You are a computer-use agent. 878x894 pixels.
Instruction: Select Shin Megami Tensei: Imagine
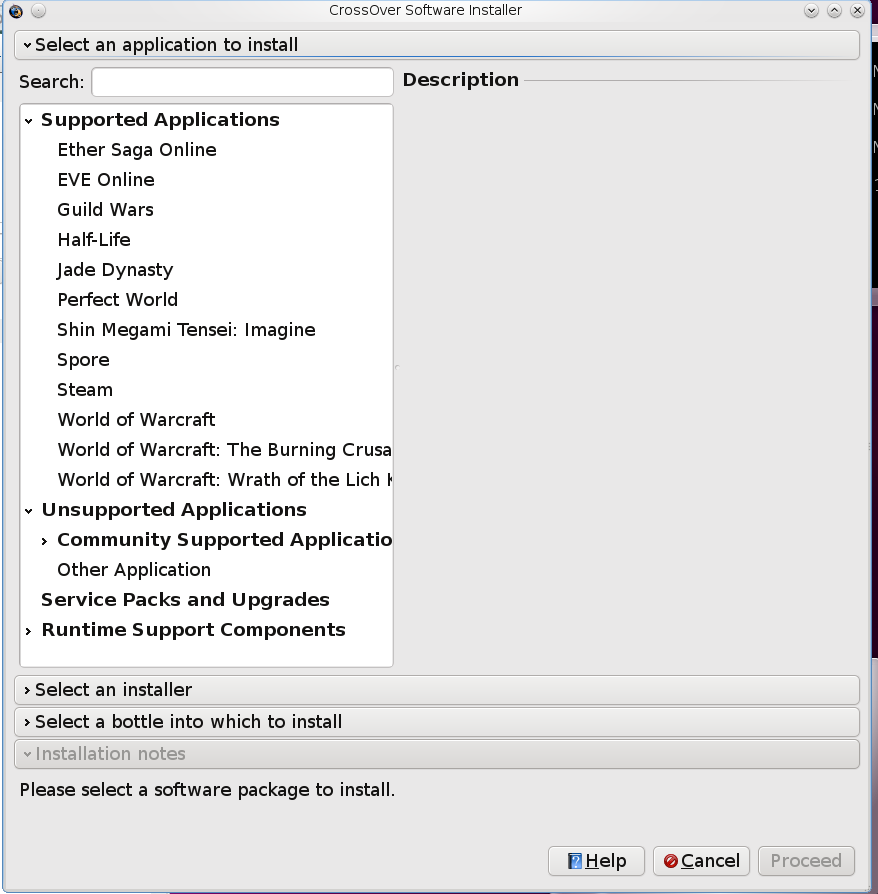coord(186,330)
